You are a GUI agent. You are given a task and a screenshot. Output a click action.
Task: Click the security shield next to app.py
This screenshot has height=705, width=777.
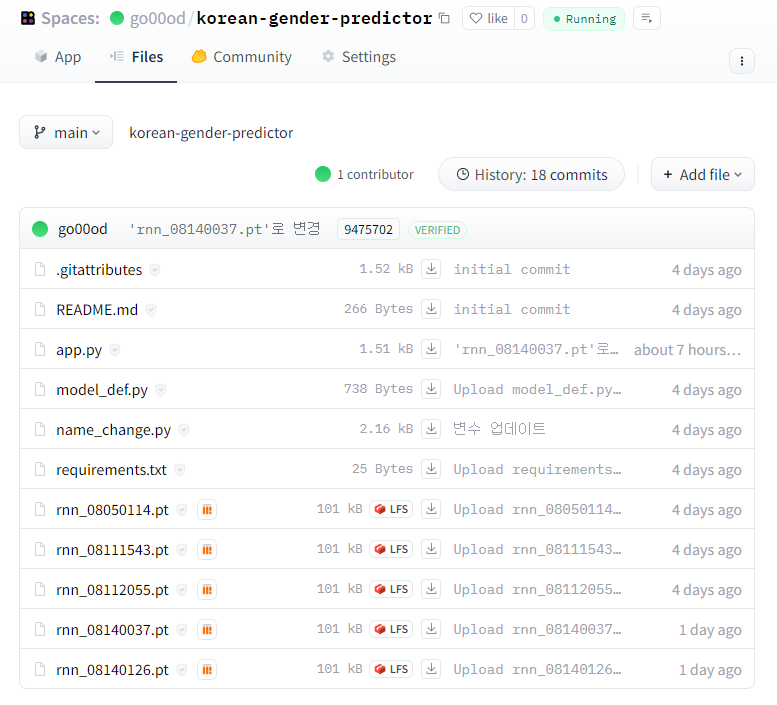point(115,350)
